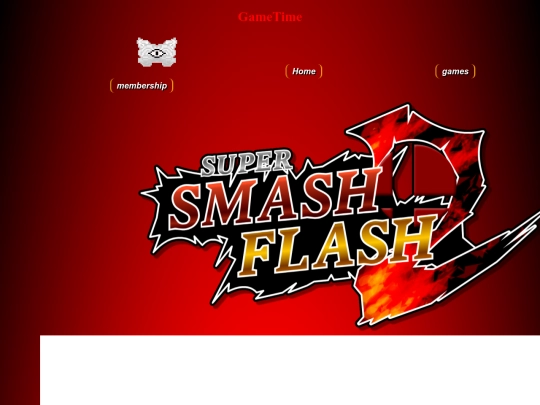Click the silver SUPER word in the logo

click(x=247, y=162)
